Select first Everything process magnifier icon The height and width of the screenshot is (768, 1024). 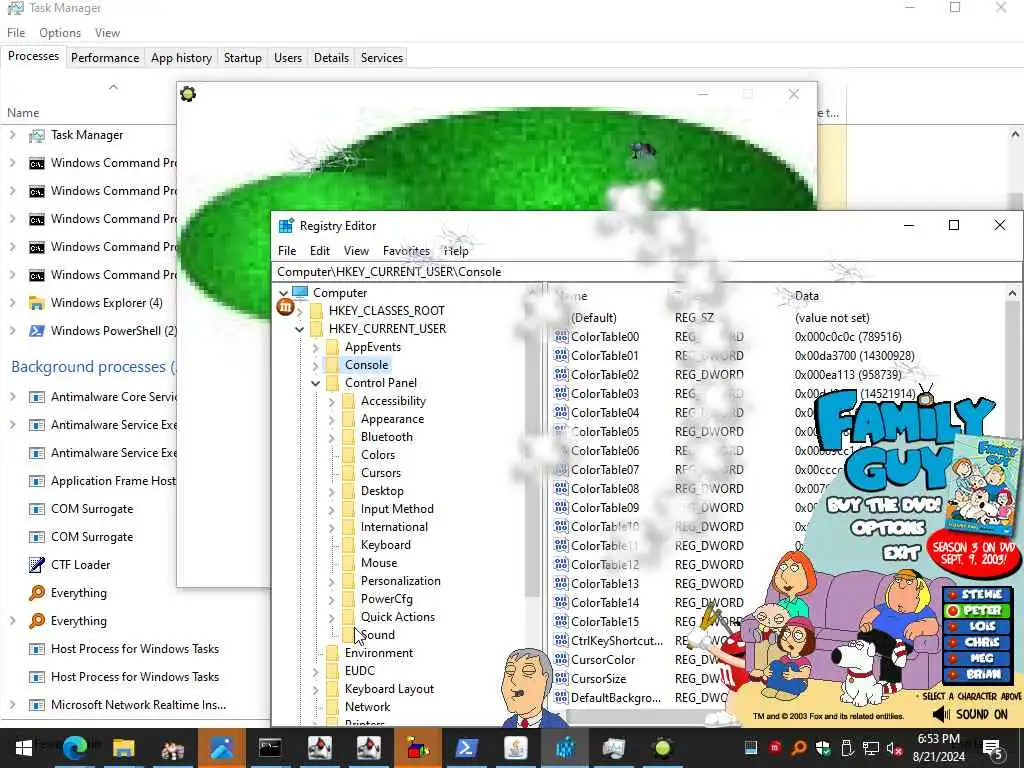37,593
